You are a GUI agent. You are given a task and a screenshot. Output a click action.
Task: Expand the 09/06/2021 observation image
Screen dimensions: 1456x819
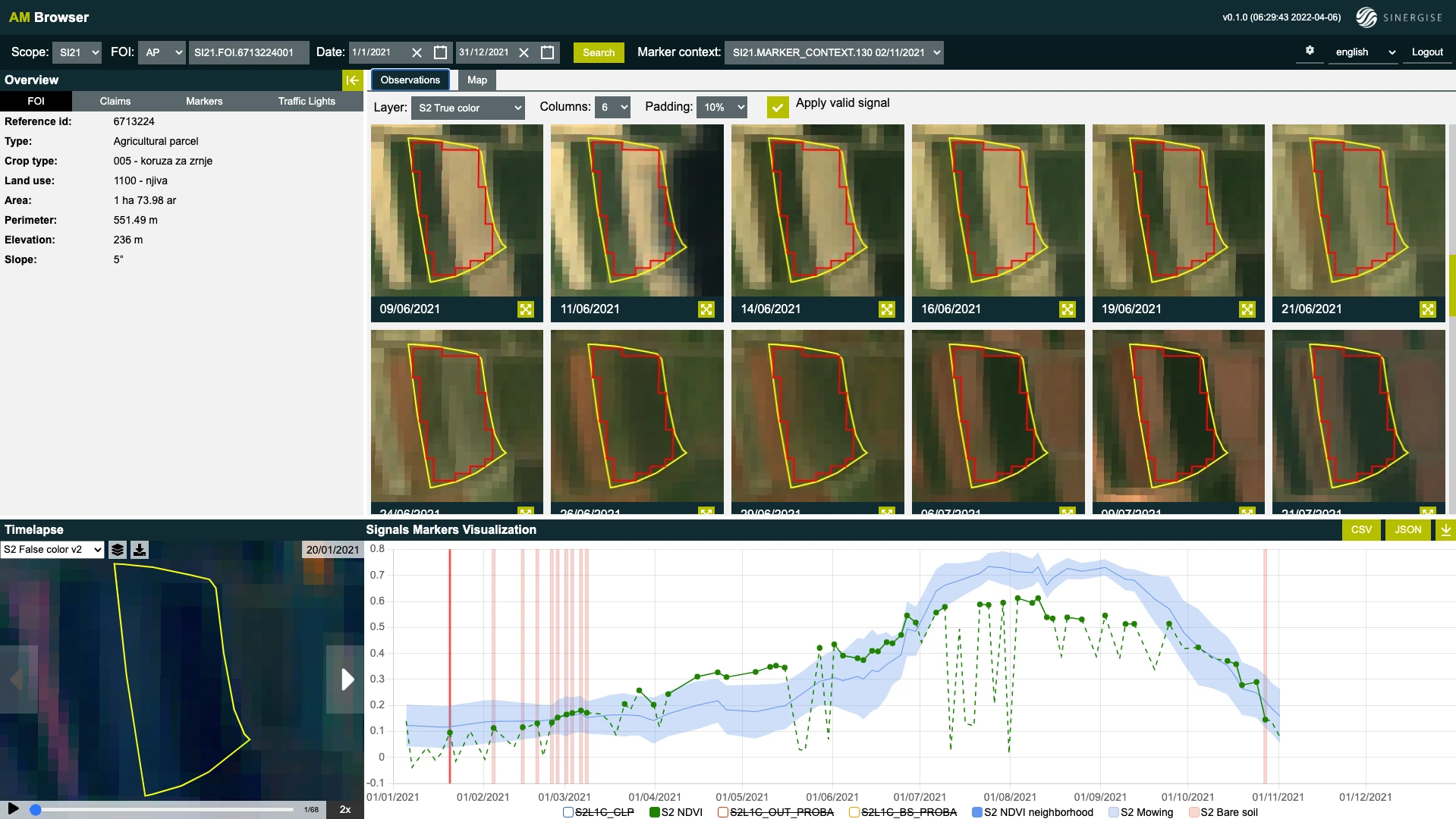click(526, 309)
